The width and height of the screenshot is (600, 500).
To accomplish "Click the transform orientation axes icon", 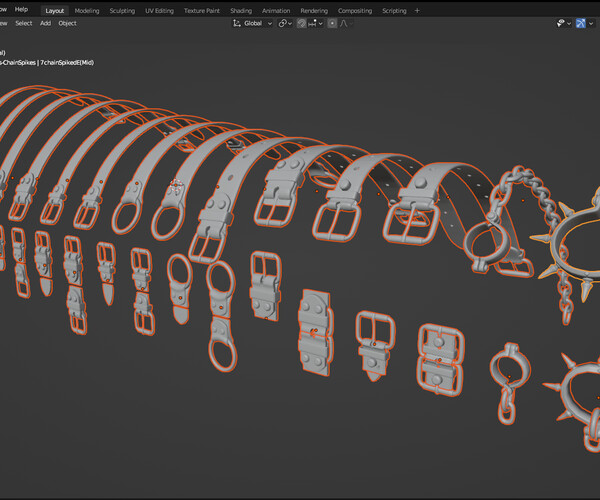I will [236, 23].
